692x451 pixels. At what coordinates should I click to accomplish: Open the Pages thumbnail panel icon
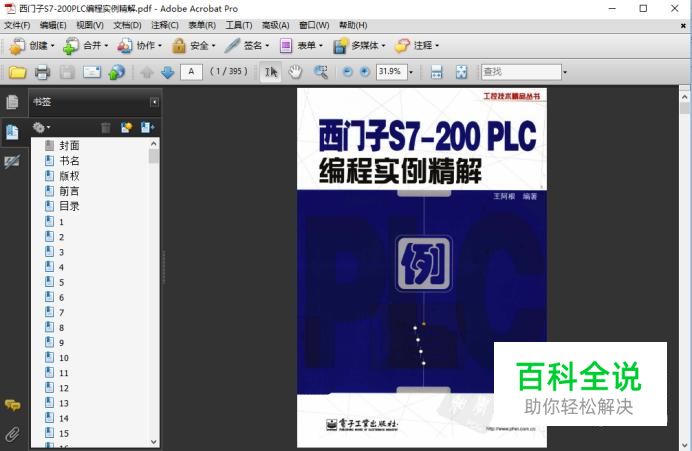[12, 102]
